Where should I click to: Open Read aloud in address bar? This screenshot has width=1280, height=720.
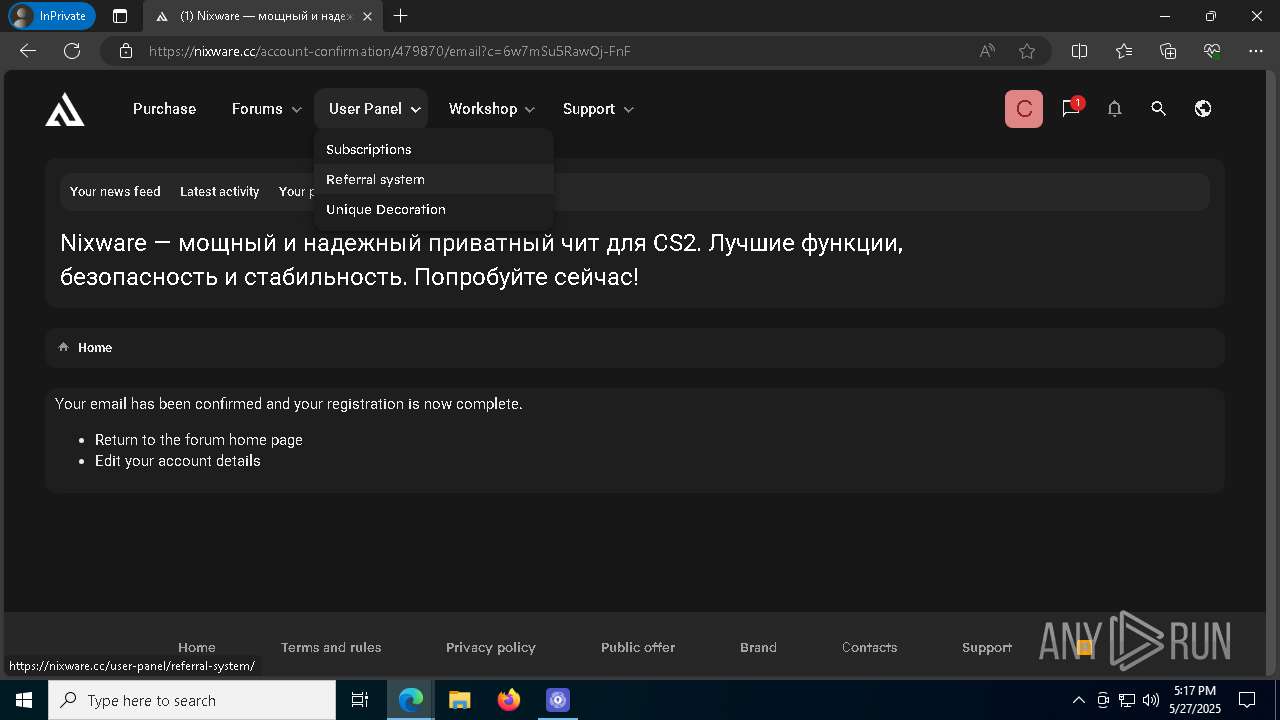(987, 51)
